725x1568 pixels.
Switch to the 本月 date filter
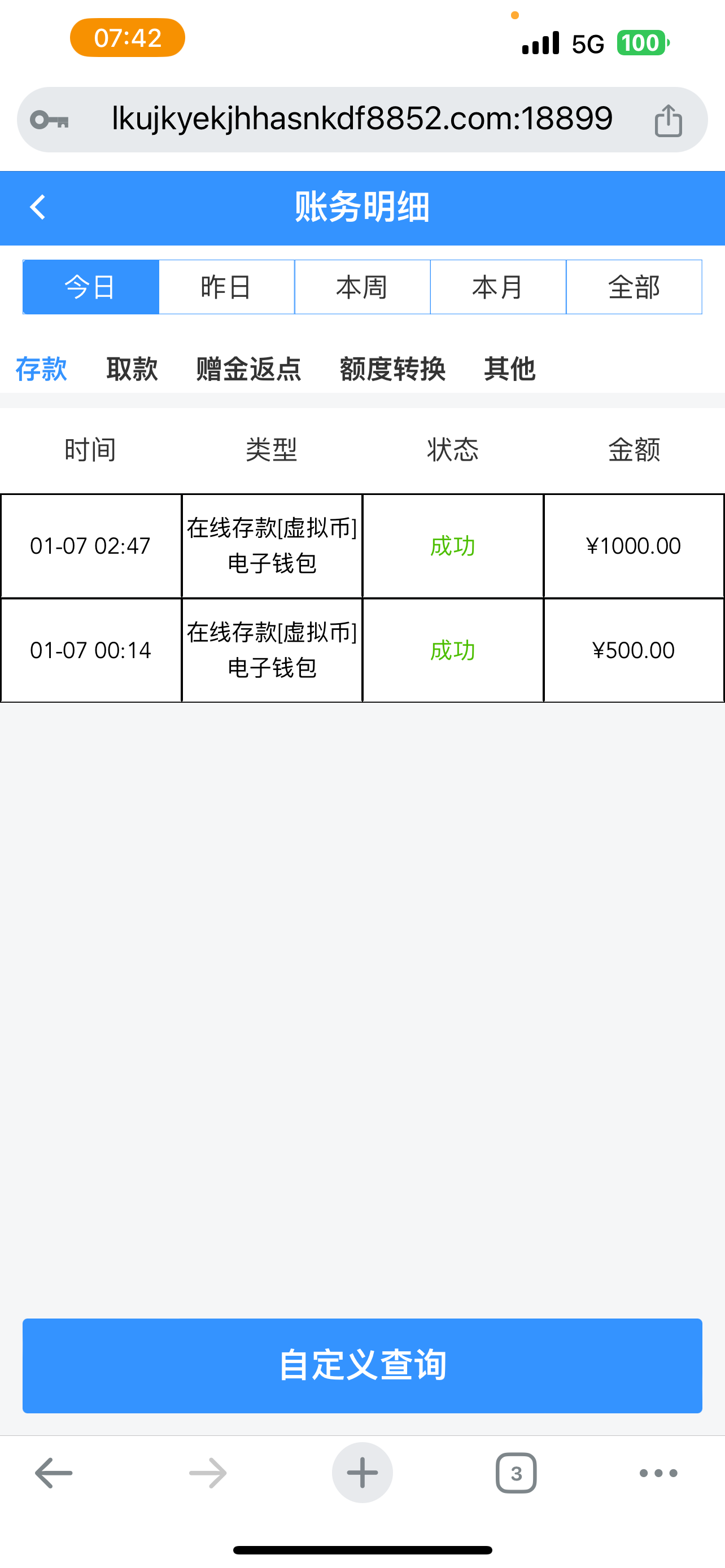tap(498, 287)
